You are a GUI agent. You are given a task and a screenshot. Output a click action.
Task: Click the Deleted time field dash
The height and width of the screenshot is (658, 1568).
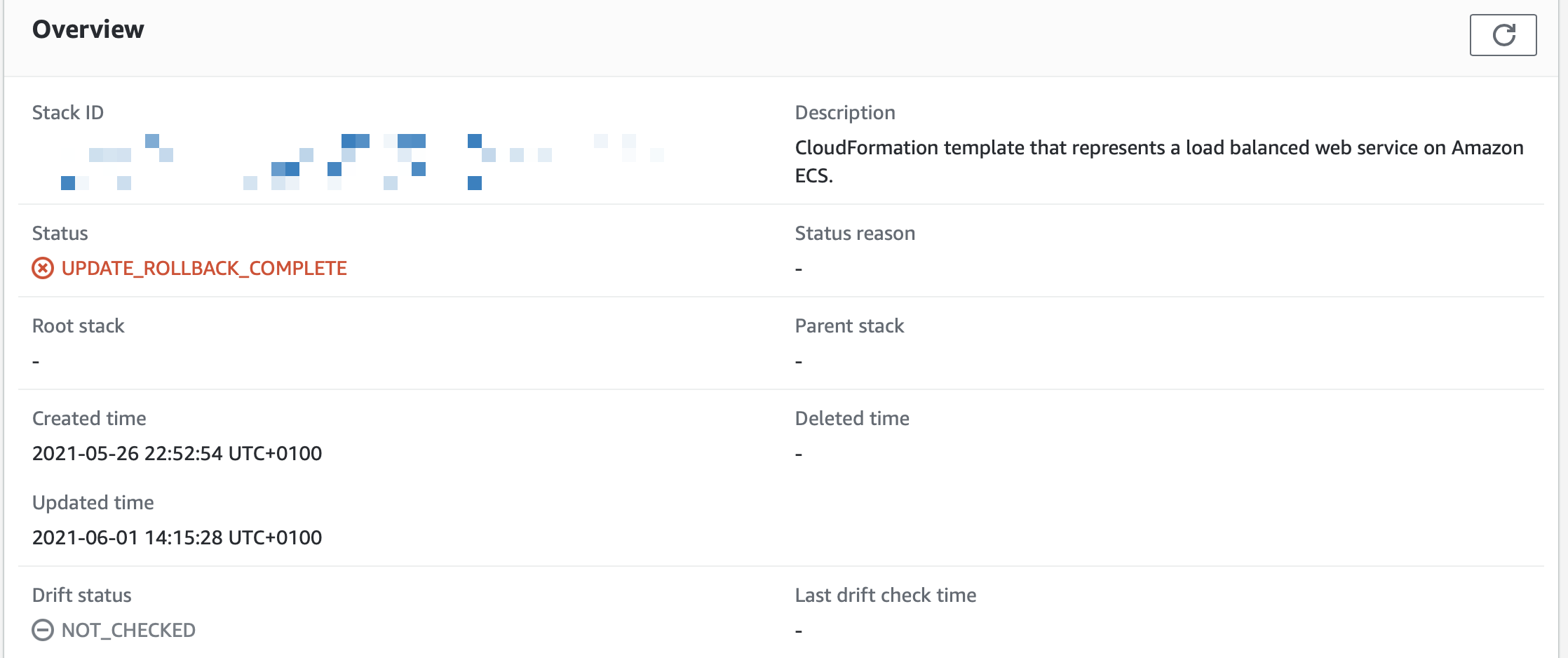(797, 453)
